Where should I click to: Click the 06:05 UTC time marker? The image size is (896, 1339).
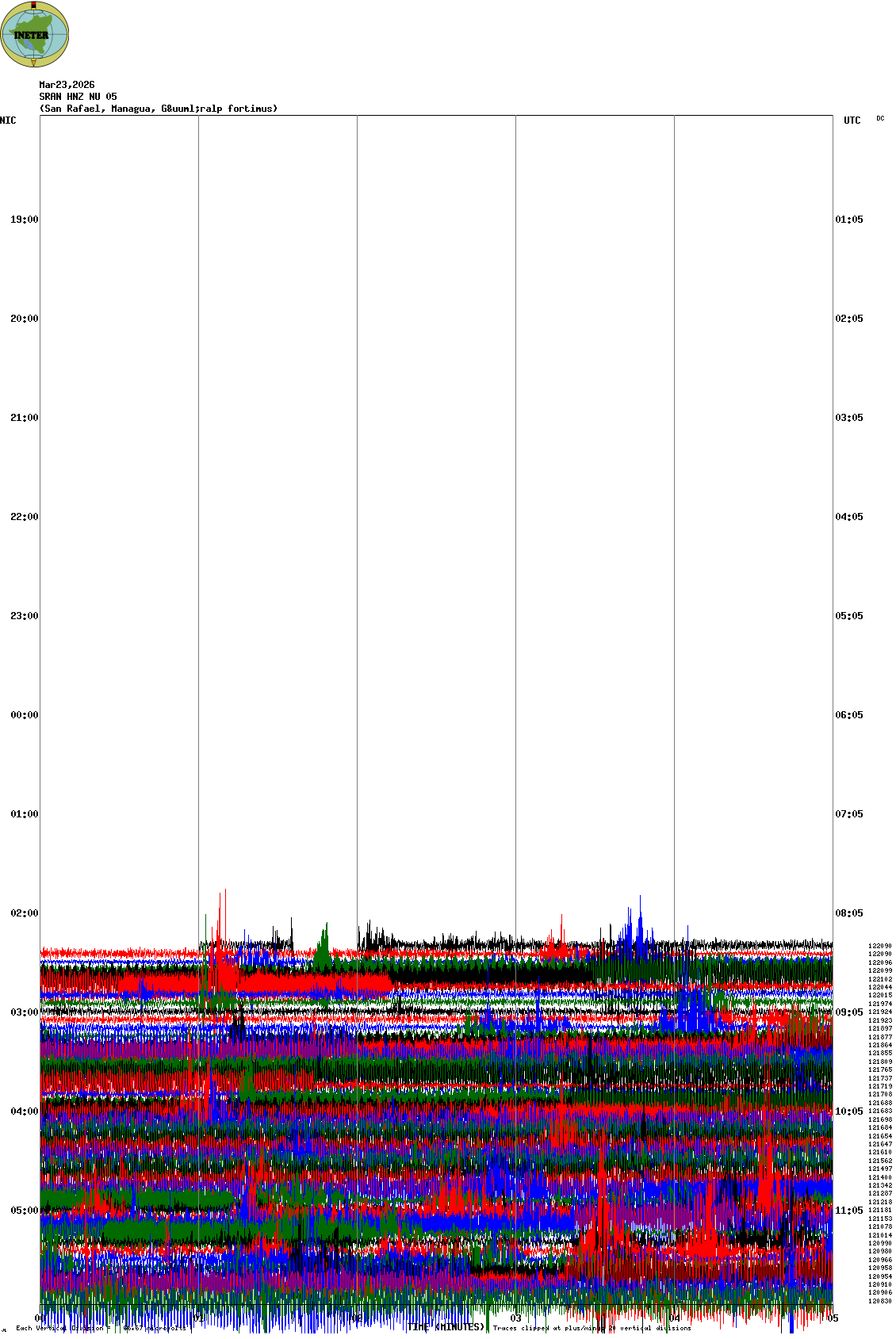tap(849, 715)
